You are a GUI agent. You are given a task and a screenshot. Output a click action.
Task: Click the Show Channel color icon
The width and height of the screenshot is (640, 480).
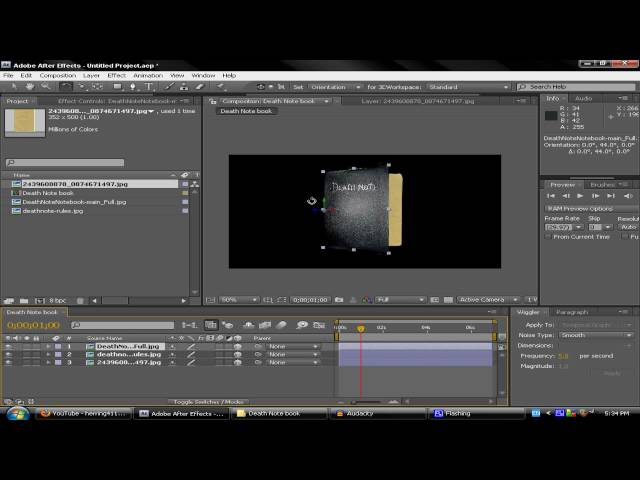tap(366, 300)
